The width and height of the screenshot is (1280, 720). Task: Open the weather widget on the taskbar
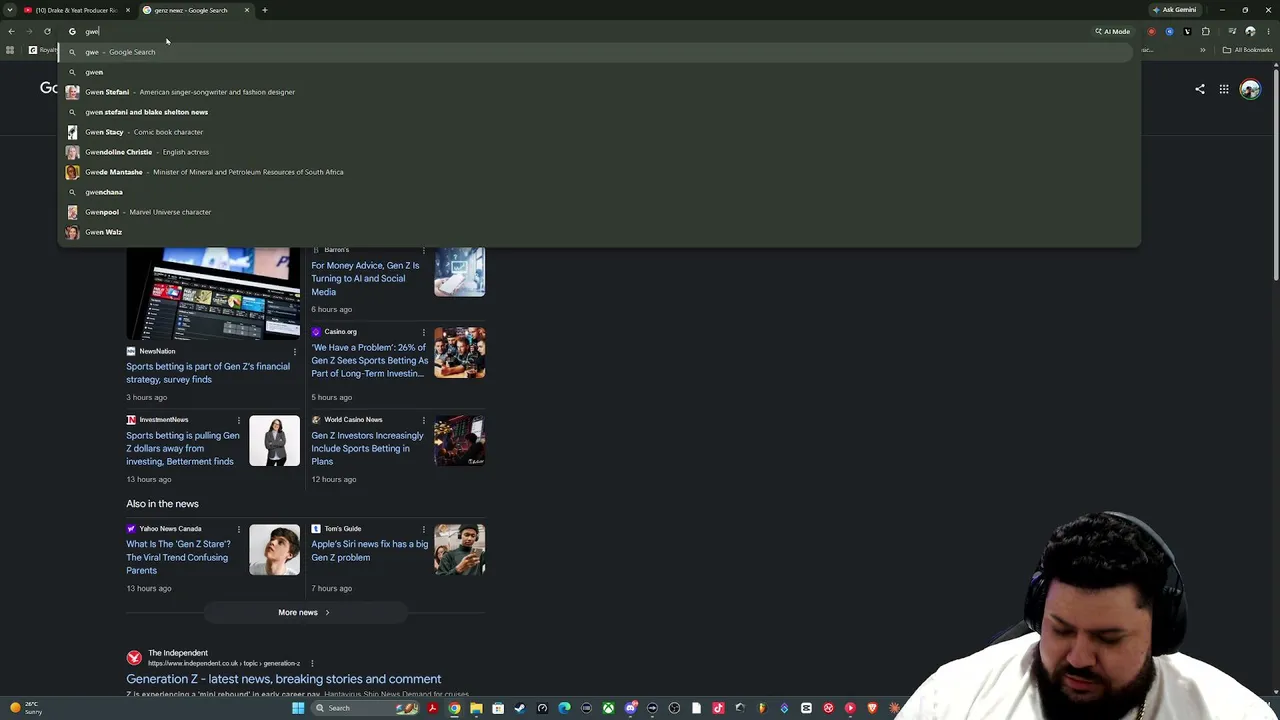coord(25,708)
